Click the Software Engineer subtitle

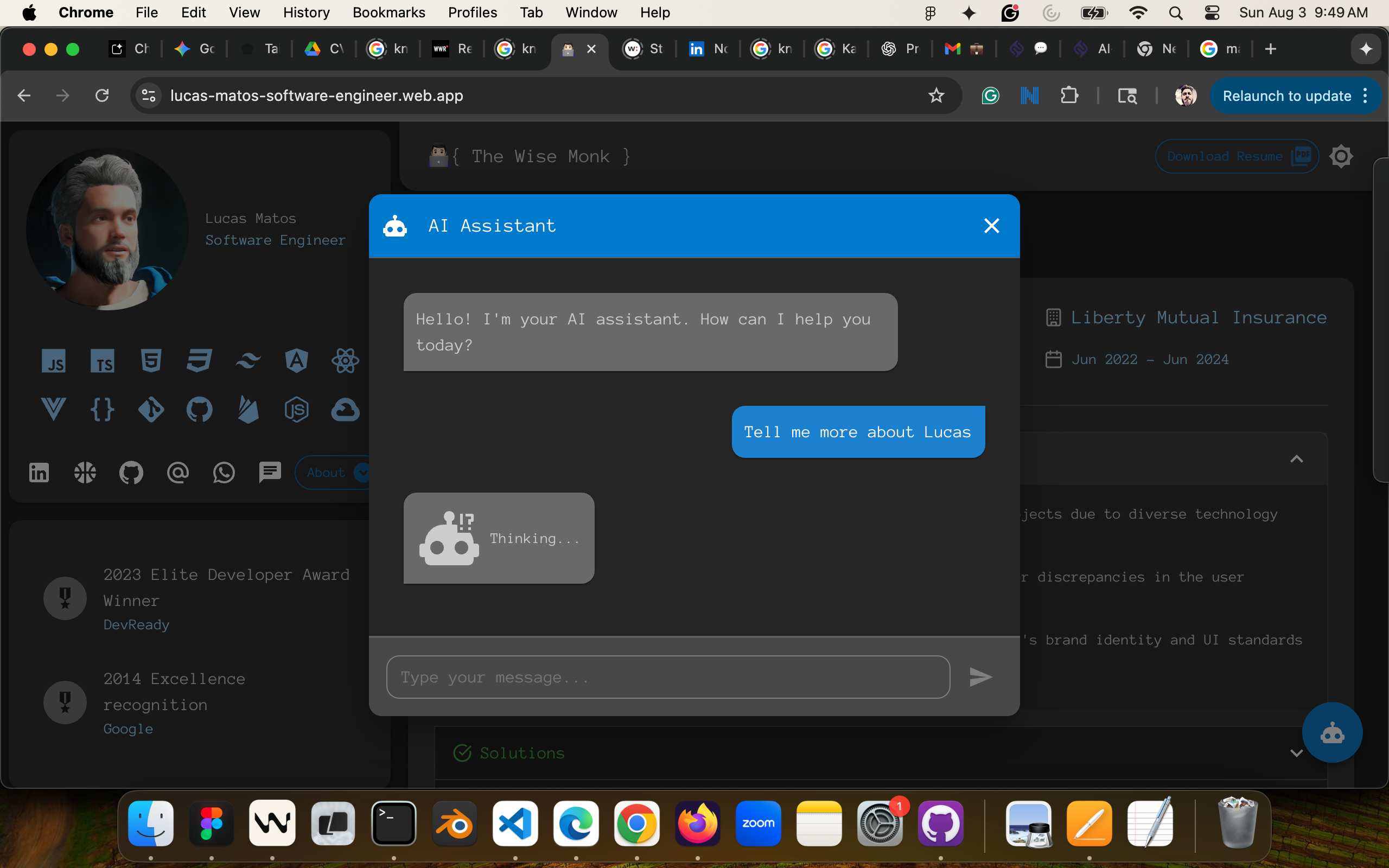click(x=276, y=240)
